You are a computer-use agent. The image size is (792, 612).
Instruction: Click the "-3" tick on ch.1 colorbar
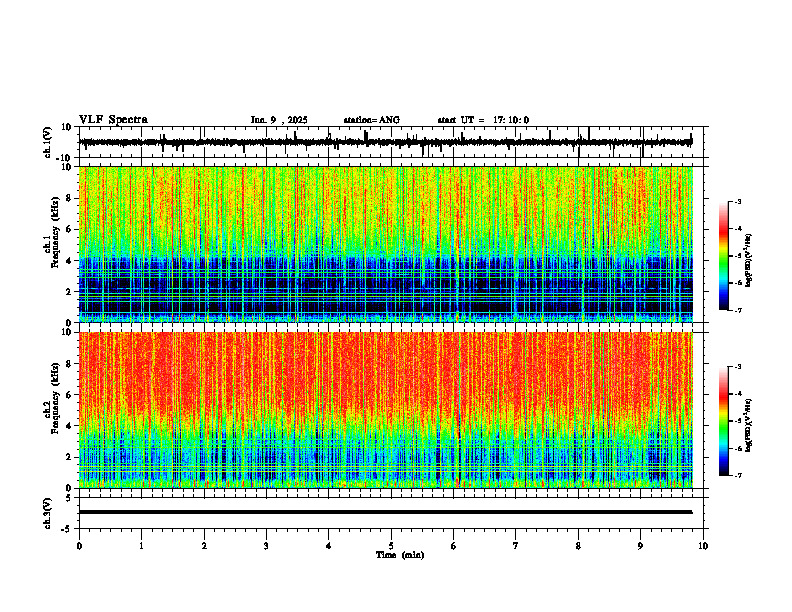point(738,202)
